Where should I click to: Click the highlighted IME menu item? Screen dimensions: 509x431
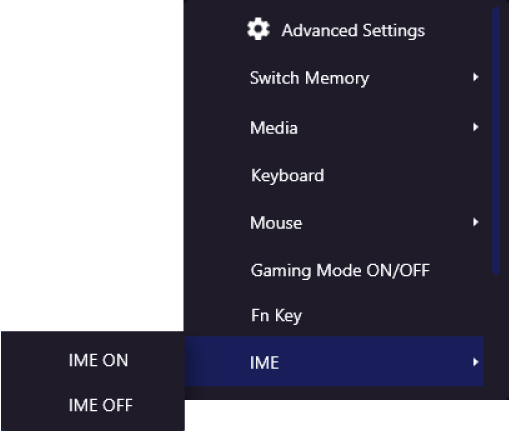click(334, 362)
